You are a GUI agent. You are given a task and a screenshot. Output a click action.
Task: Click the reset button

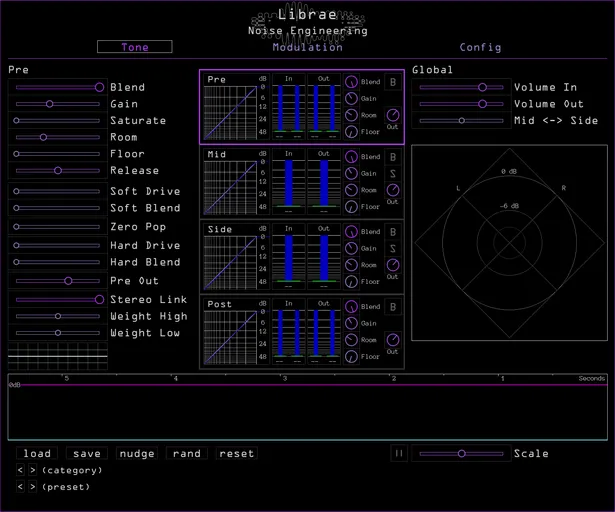tap(237, 454)
